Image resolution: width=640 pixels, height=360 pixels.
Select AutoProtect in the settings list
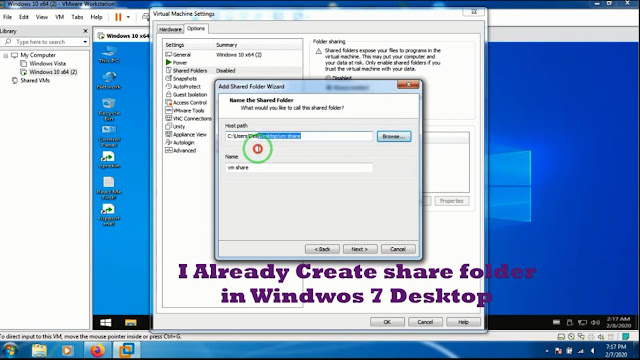tap(187, 87)
